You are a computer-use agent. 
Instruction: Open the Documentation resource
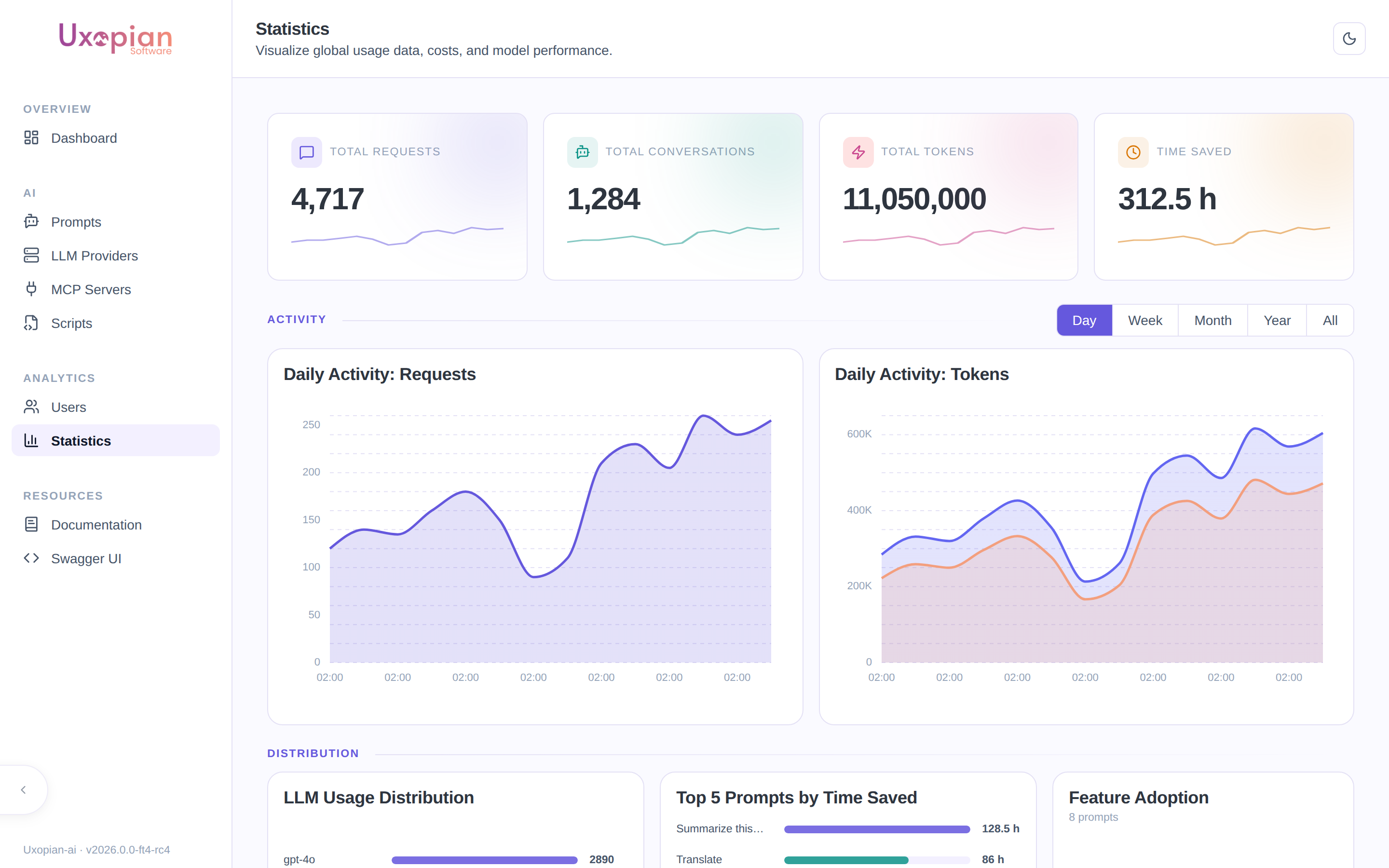pos(115,525)
